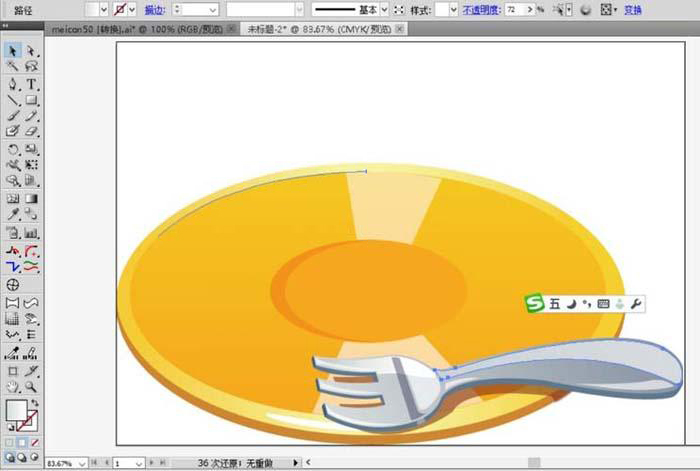Screen dimensions: 700x471
Task: Click the blue zigzag plugin tool
Action: [x=12, y=267]
